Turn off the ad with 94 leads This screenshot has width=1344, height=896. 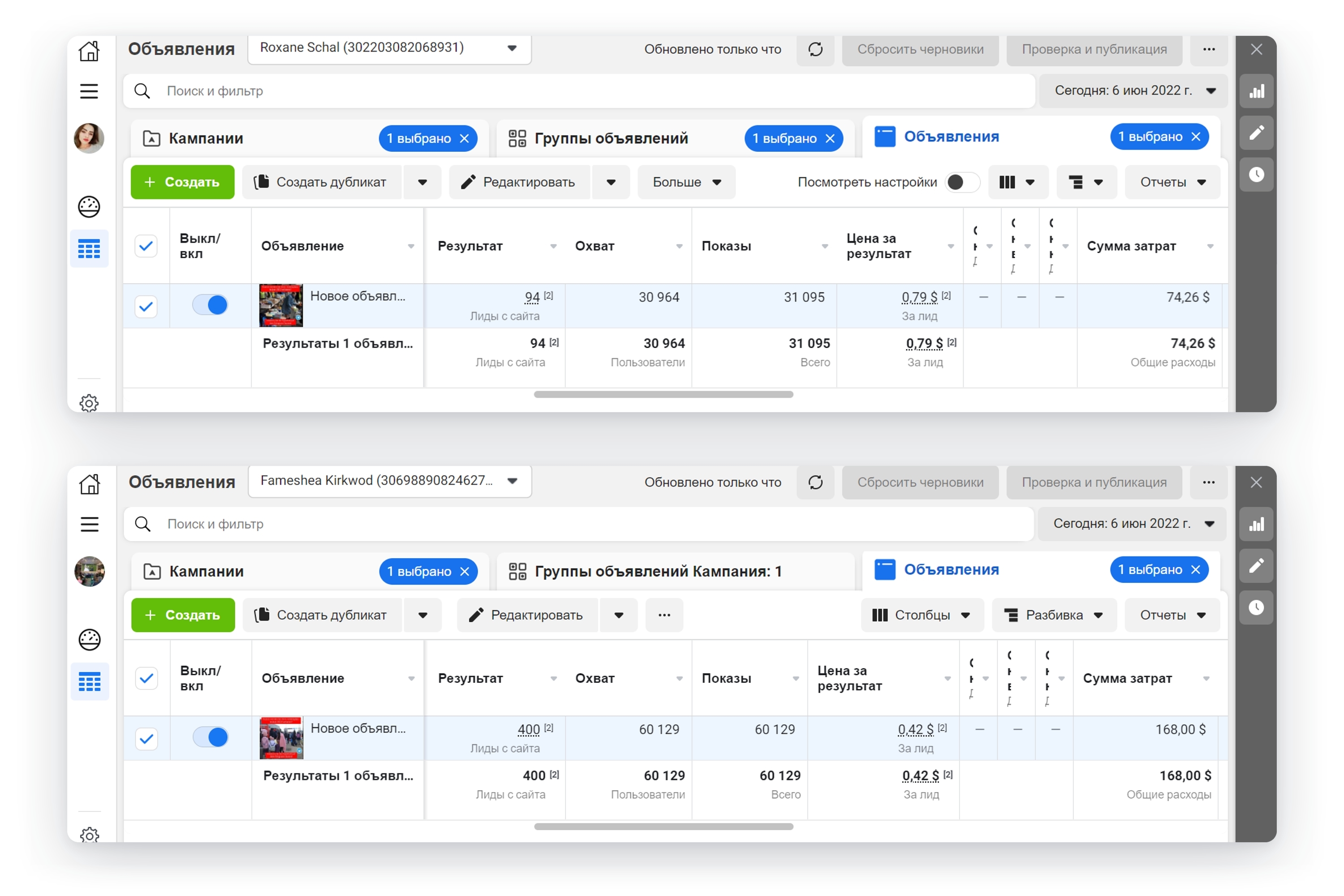(210, 305)
